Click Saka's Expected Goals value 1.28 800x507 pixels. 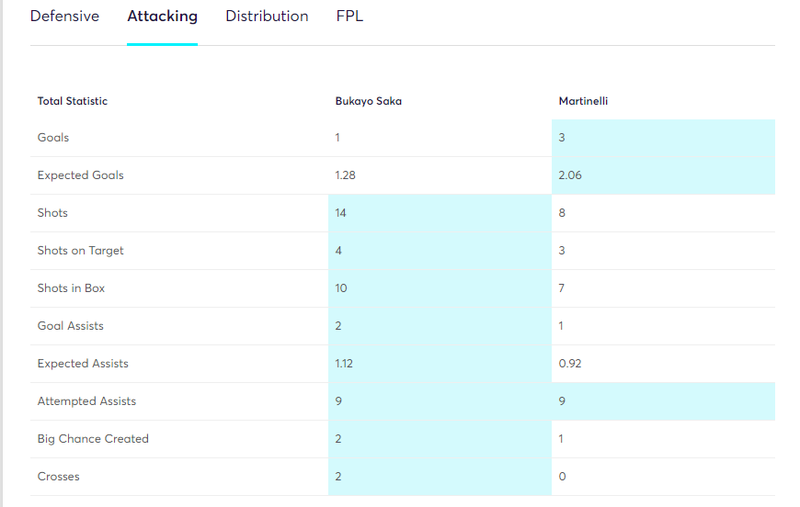click(345, 175)
